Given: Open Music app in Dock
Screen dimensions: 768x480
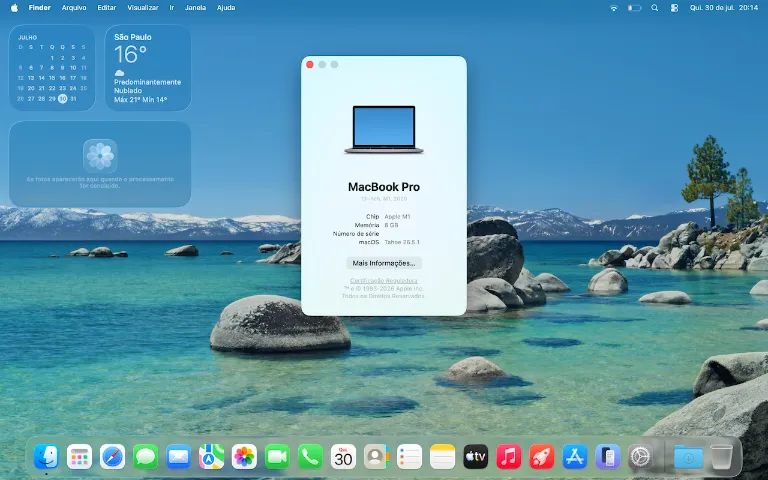Looking at the screenshot, I should coord(508,456).
